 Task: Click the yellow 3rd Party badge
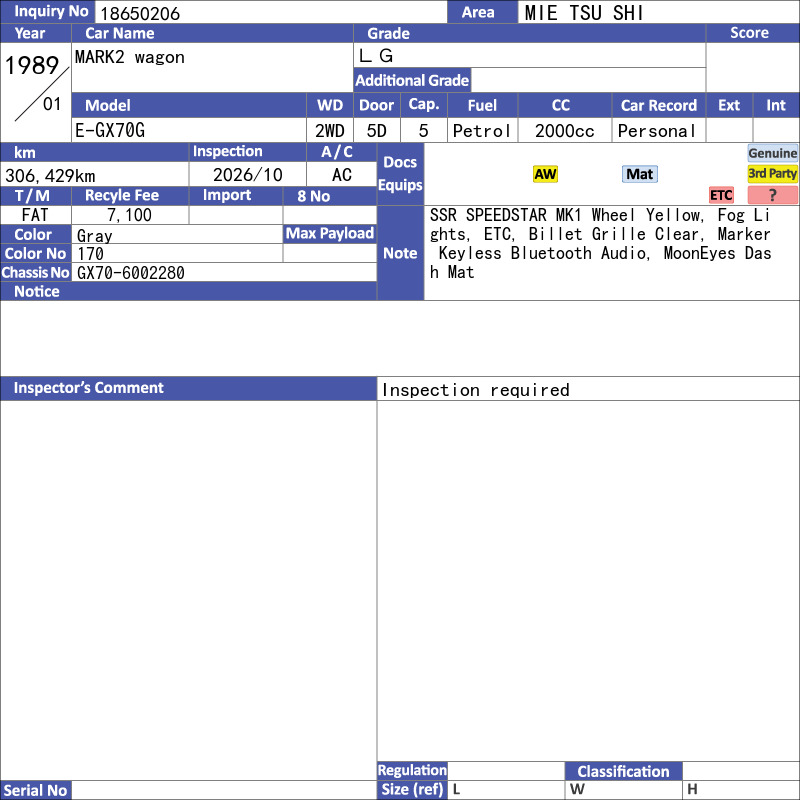(772, 173)
